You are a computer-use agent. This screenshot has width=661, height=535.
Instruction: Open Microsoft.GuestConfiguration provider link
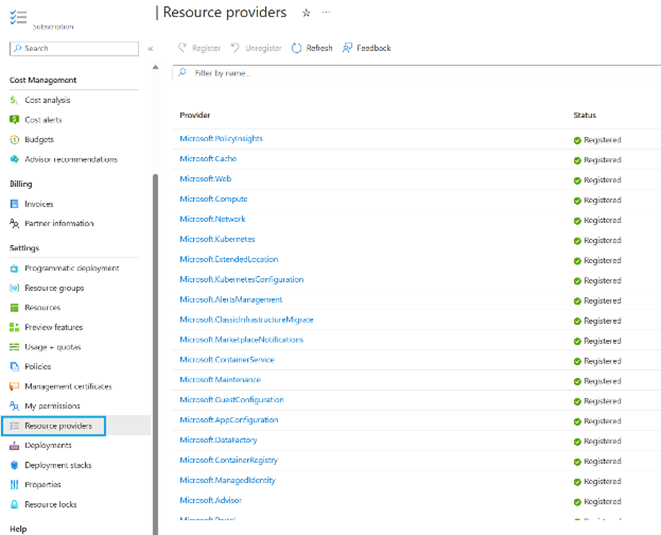point(232,400)
